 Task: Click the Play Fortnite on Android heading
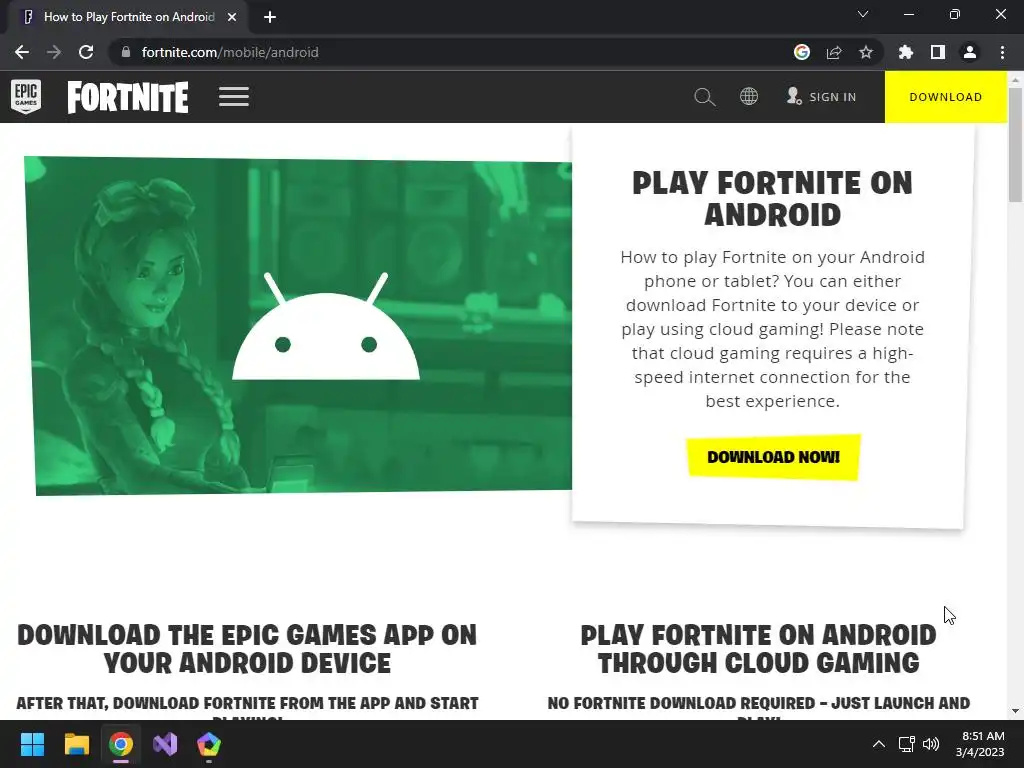click(773, 199)
